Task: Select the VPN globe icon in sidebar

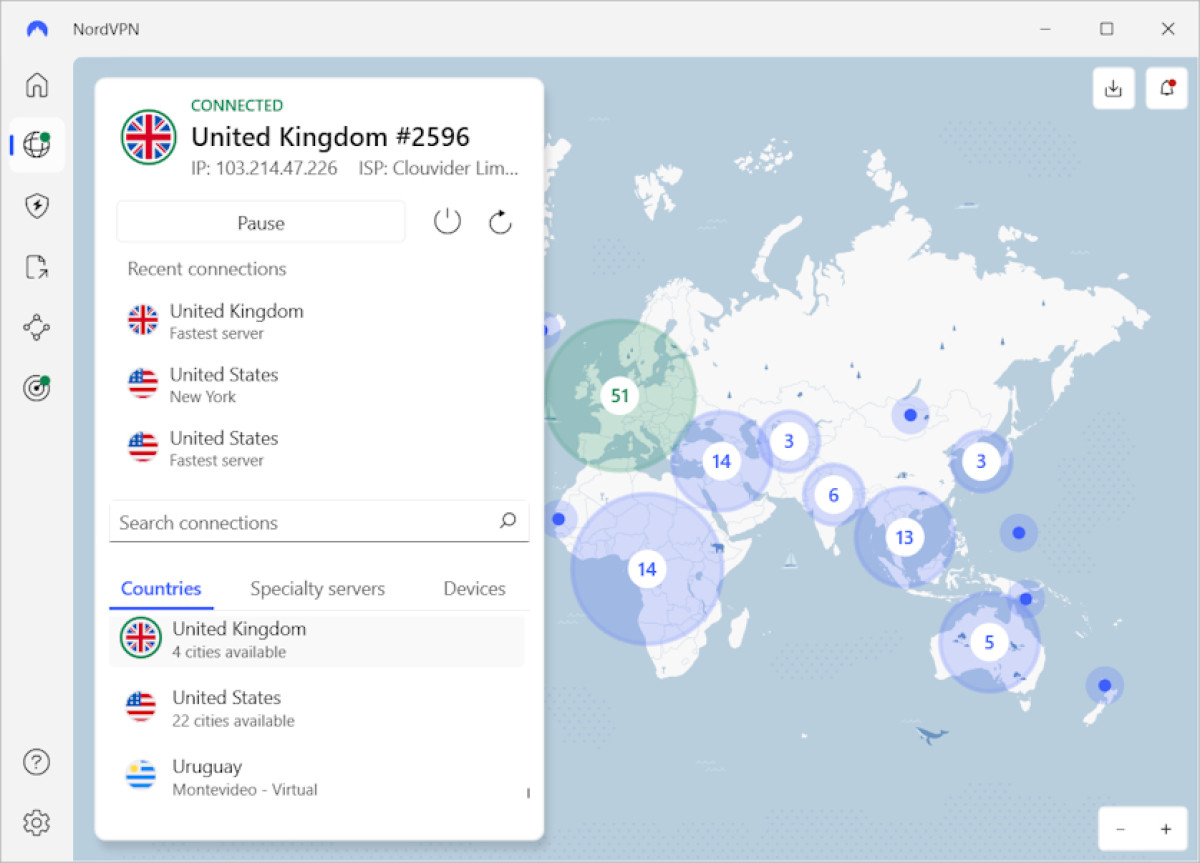Action: tap(37, 145)
